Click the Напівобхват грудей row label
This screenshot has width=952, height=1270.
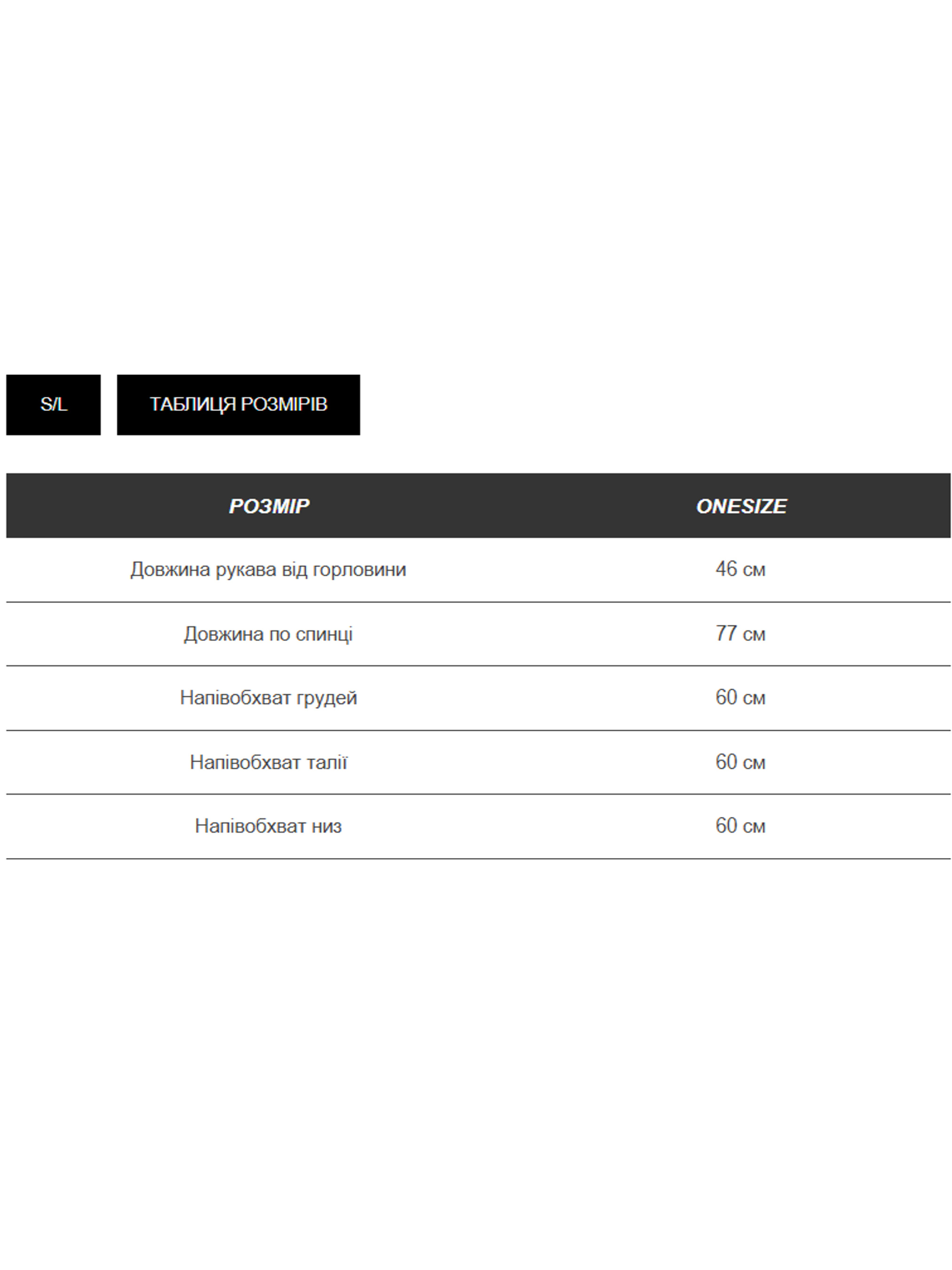[x=268, y=698]
